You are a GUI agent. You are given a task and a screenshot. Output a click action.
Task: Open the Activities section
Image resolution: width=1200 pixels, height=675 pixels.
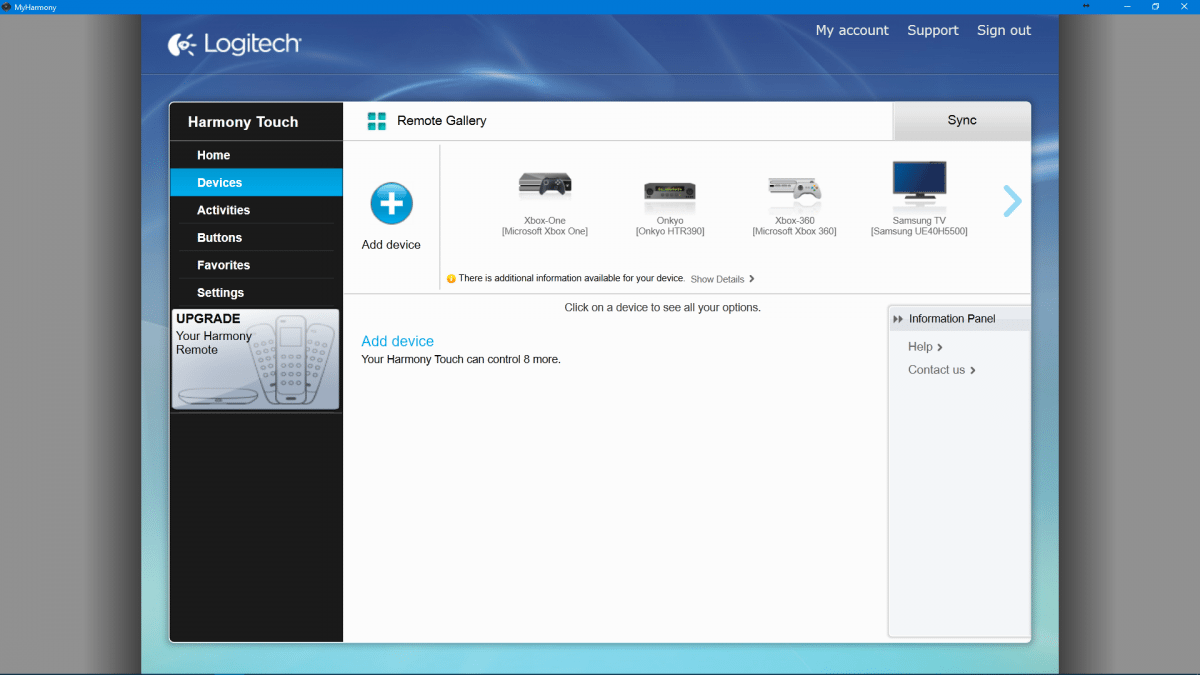click(x=256, y=210)
